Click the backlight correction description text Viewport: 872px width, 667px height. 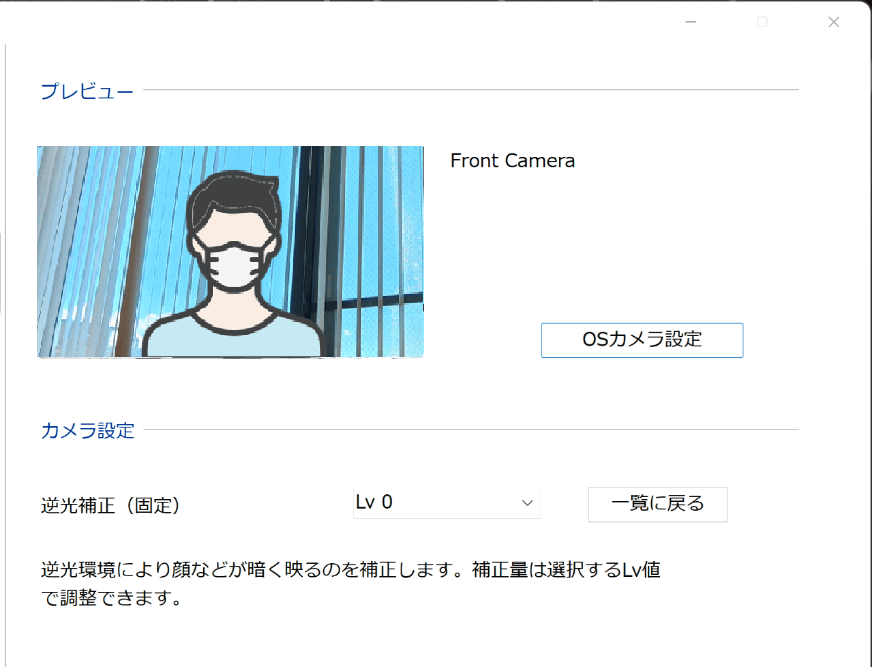[x=350, y=584]
